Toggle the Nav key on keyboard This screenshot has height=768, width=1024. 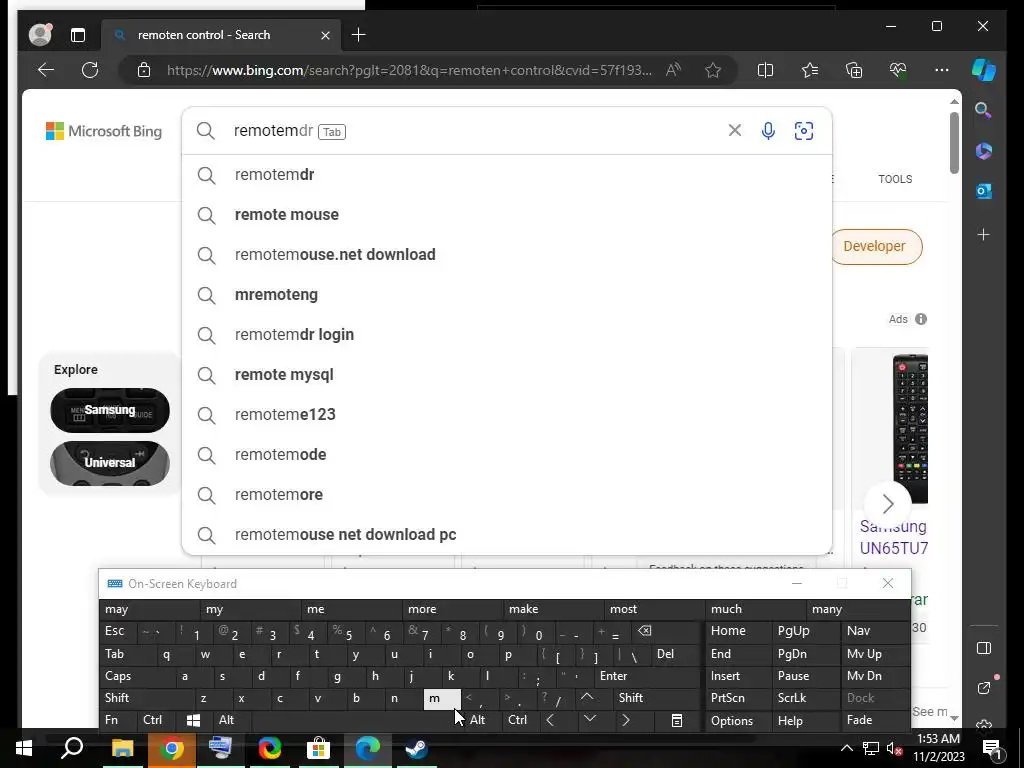click(874, 631)
